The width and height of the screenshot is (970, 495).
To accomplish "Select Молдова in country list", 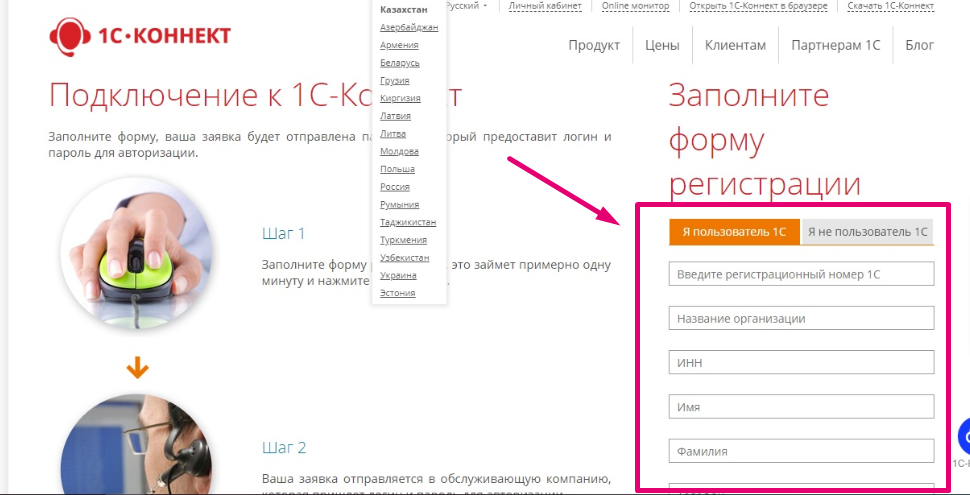I will [399, 151].
